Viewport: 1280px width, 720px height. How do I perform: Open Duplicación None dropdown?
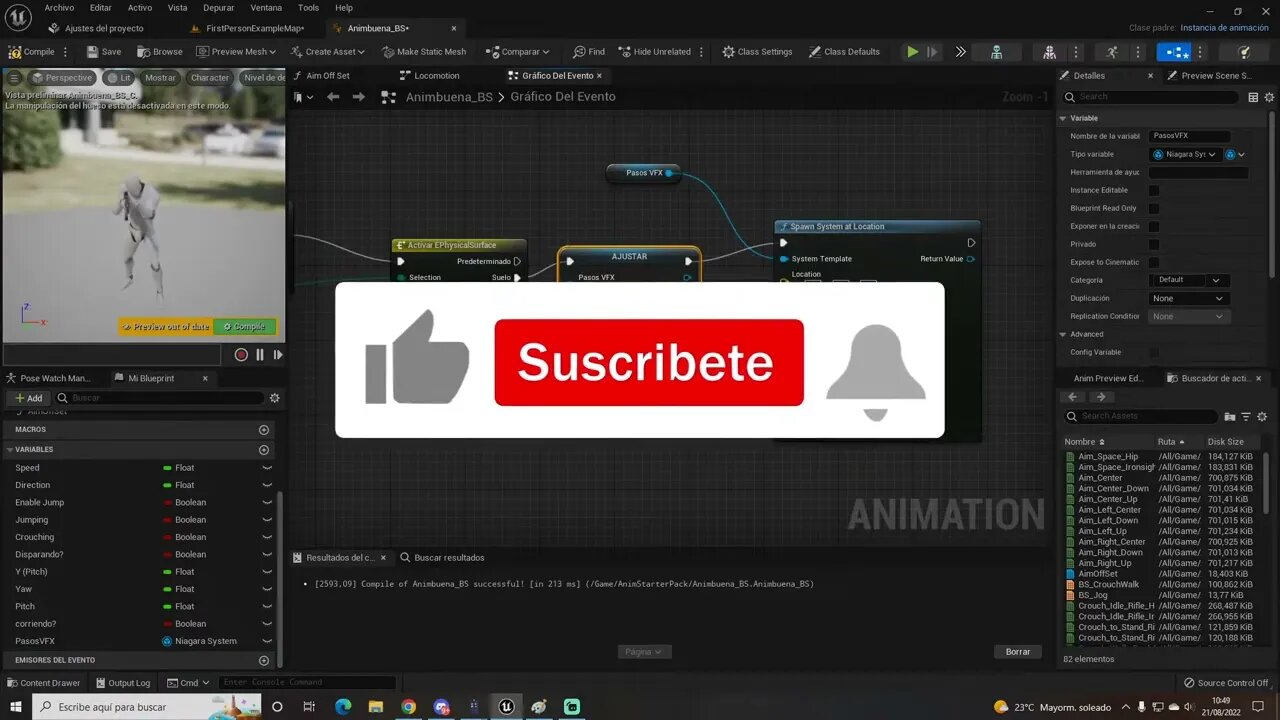pos(1189,298)
